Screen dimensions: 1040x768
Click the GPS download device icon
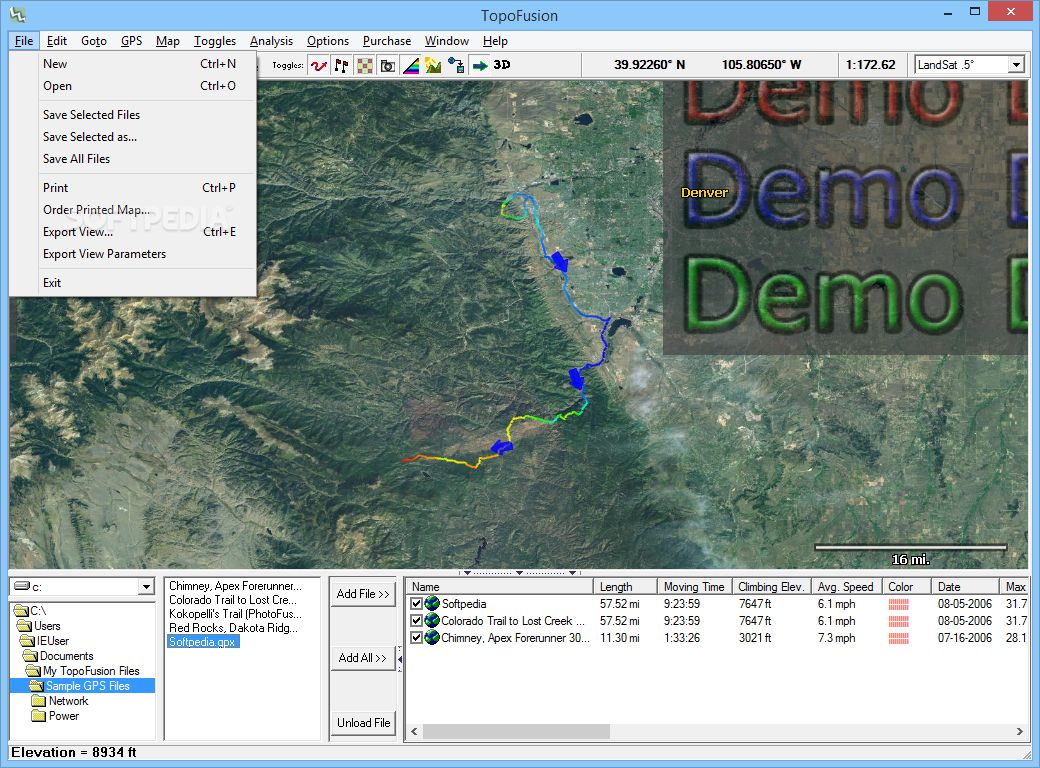pyautogui.click(x=456, y=65)
